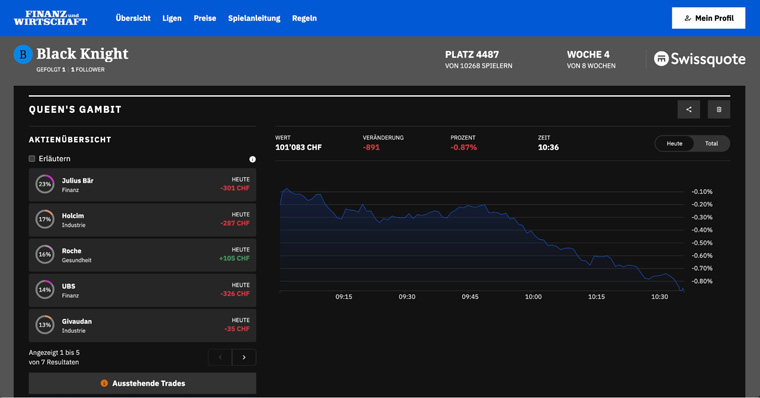Screen dimensions: 760x398
Task: Click the 09:45 time axis label
Action: point(470,297)
